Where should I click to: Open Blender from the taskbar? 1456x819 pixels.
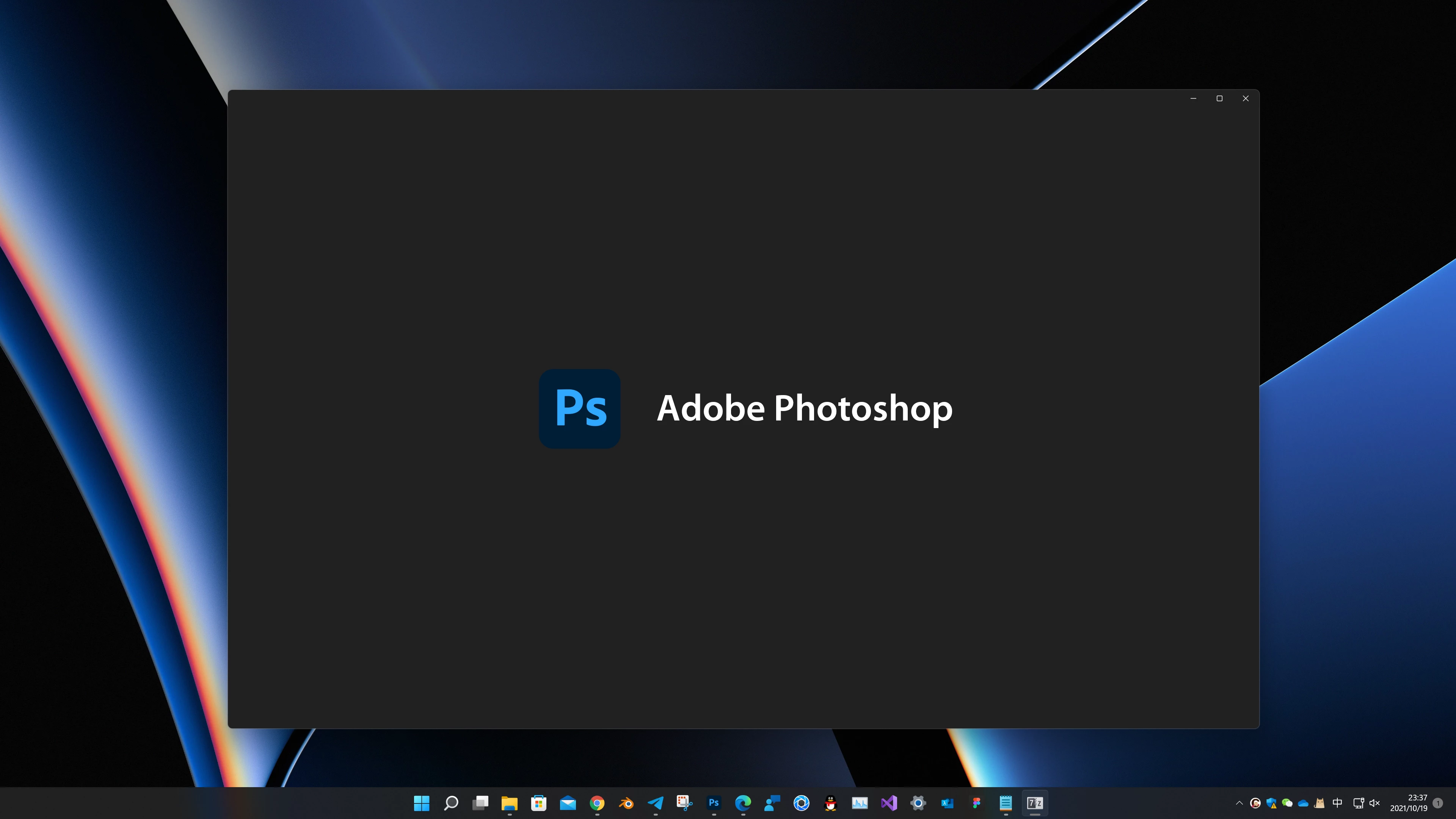[626, 803]
